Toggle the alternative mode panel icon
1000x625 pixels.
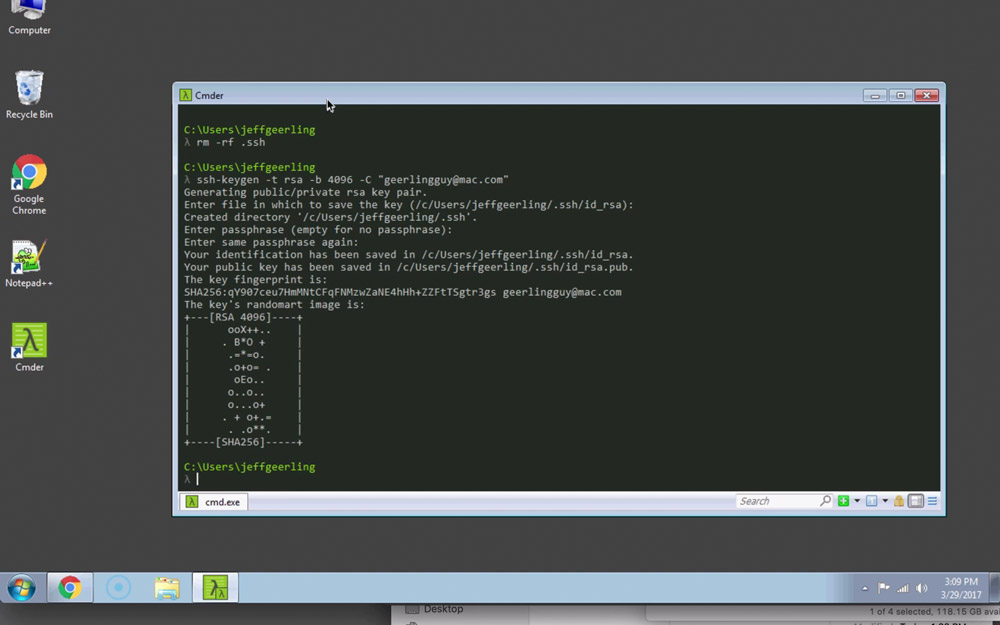[916, 501]
